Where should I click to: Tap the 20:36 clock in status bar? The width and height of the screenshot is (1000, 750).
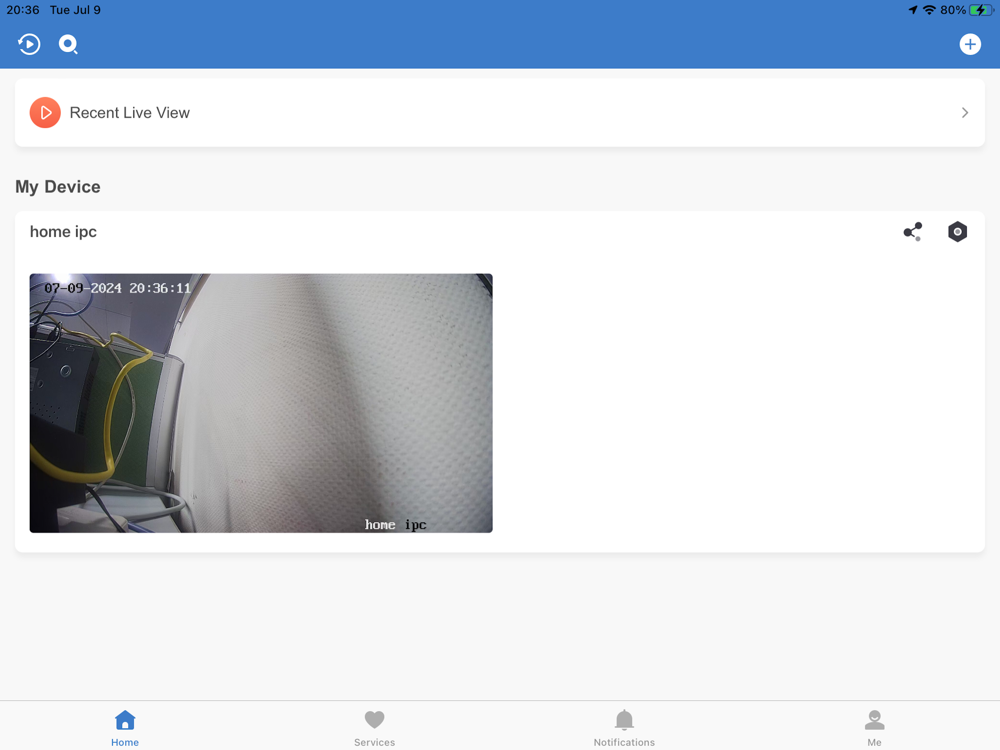[23, 10]
